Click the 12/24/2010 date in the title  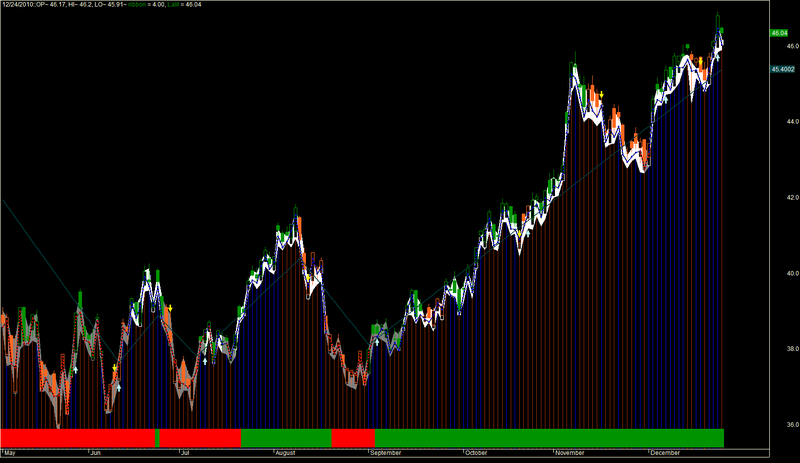[17, 5]
